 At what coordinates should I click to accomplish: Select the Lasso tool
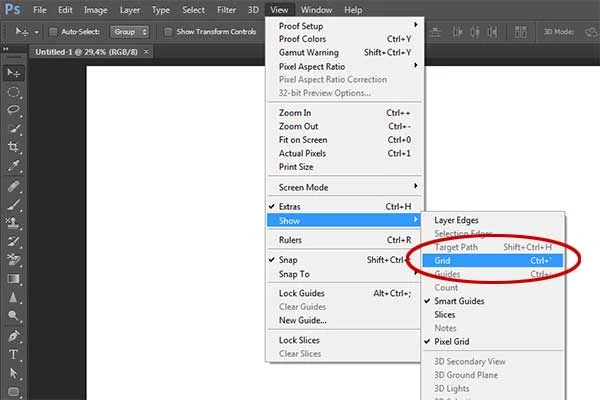pos(14,110)
